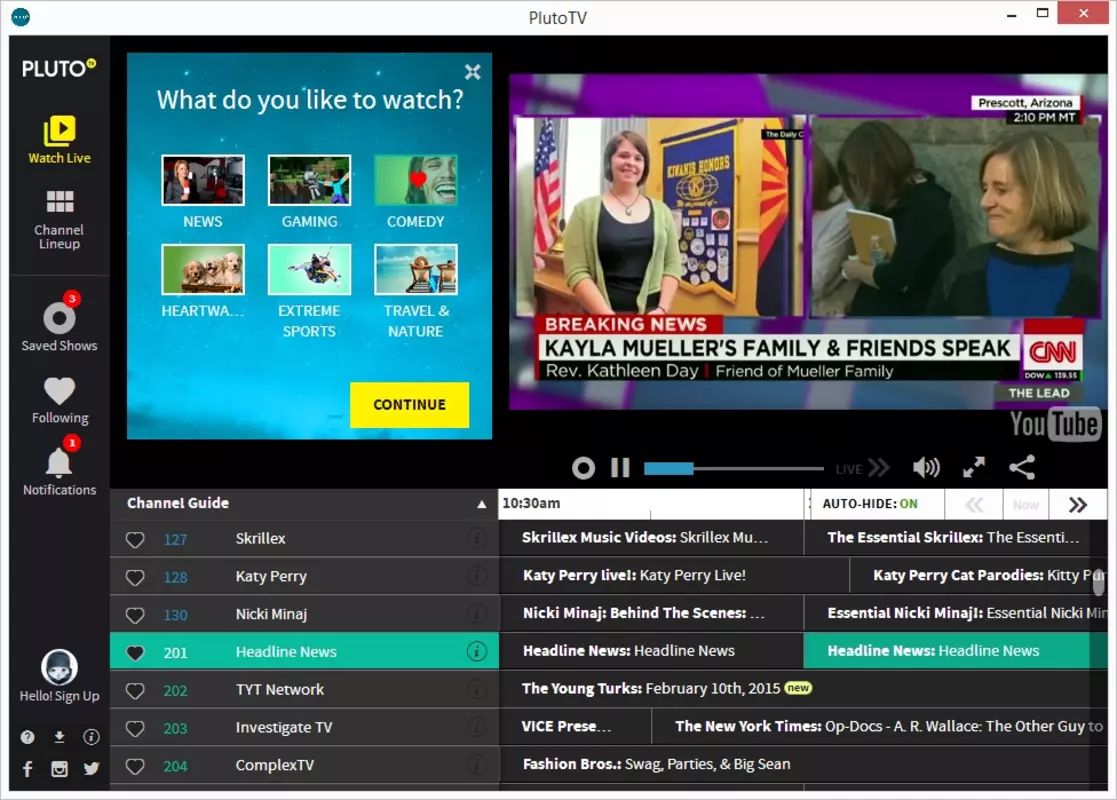The image size is (1117, 800).
Task: Open Fashion Bros. Swag, Parties program
Action: (803, 764)
